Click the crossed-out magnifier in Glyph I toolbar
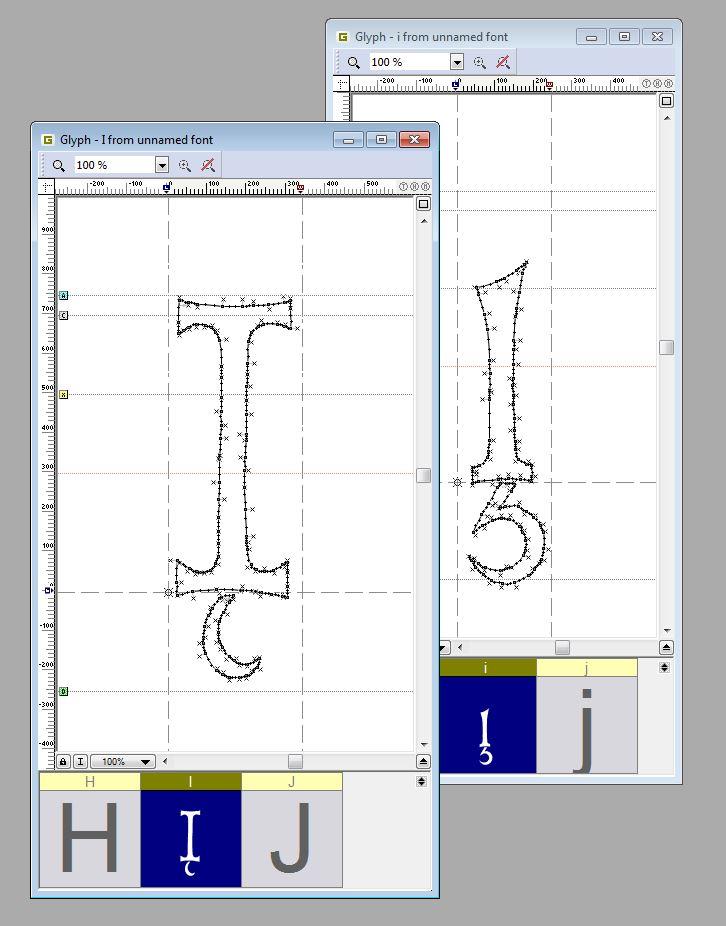The height and width of the screenshot is (926, 726). [208, 165]
